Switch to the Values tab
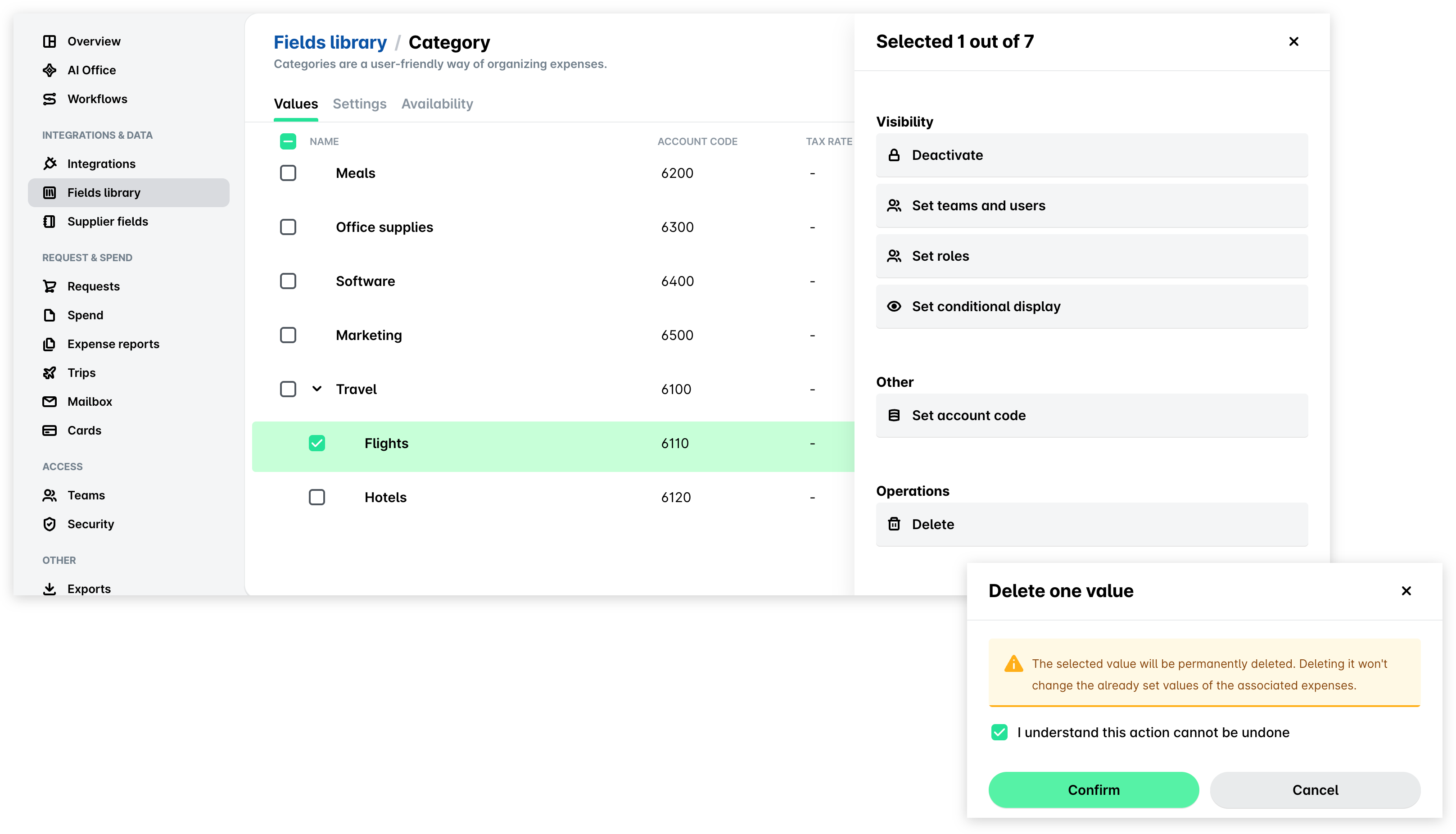This screenshot has width=1456, height=834. pyautogui.click(x=295, y=104)
